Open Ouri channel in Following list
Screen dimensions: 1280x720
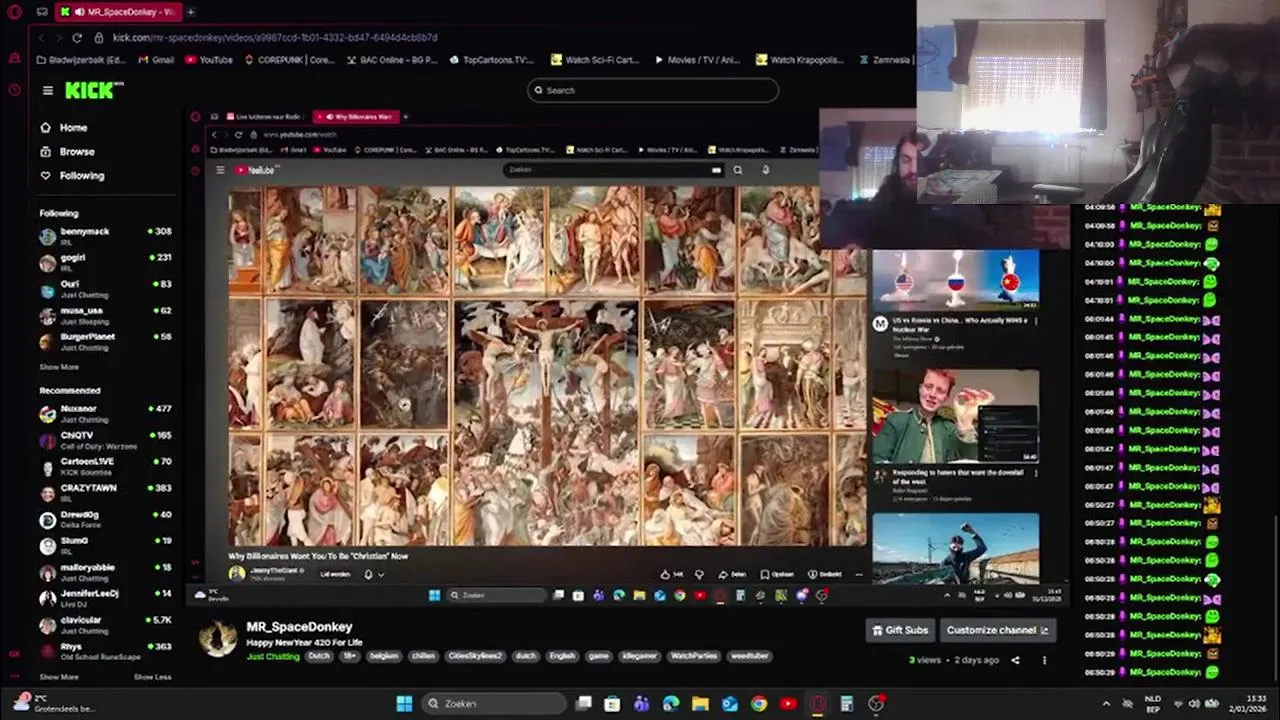pos(105,288)
